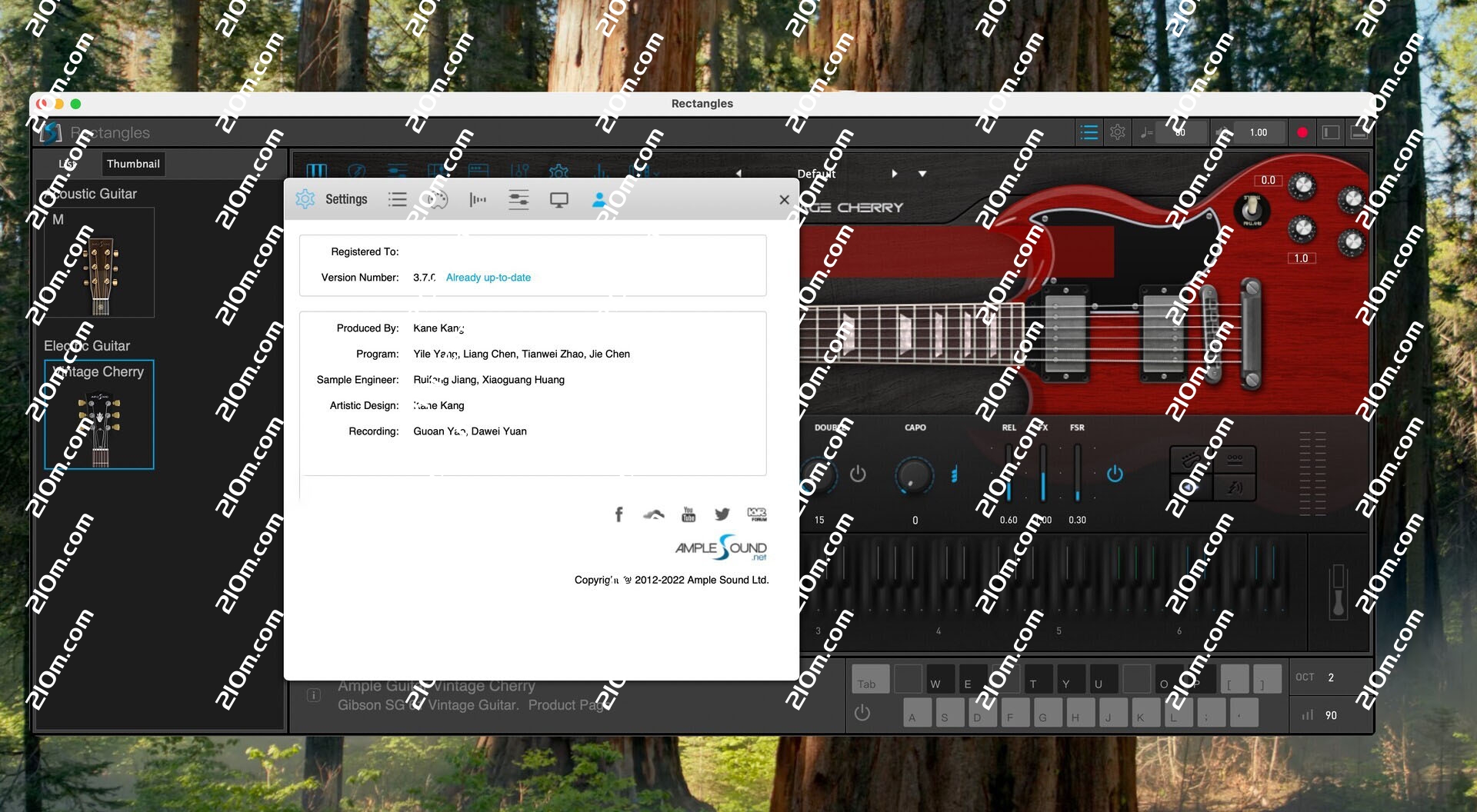Open the MIDI velocity bars settings icon
The width and height of the screenshot is (1477, 812).
pyautogui.click(x=478, y=200)
